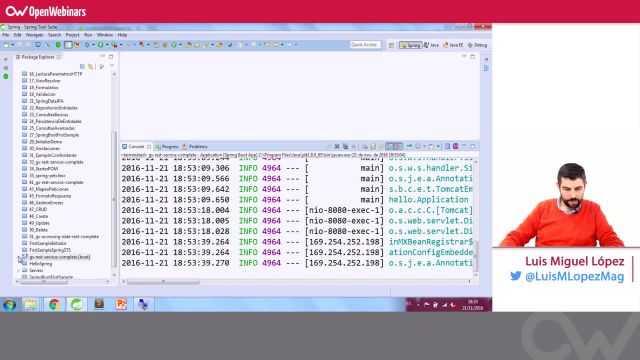Click Remove Launch X in the Console toolbar
The image size is (640, 360).
[x=337, y=147]
